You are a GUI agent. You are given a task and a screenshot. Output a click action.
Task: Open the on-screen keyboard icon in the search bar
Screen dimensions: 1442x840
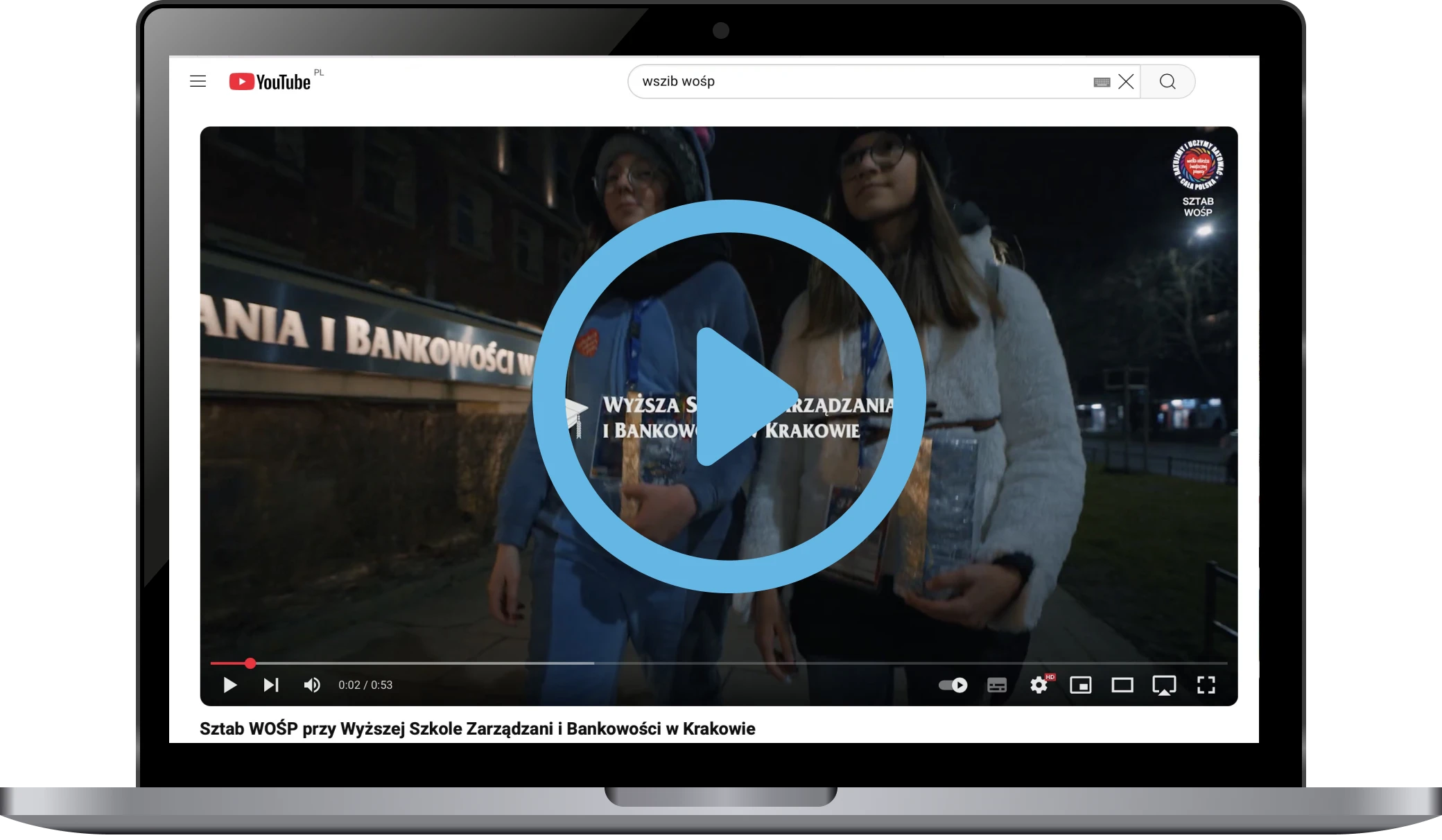(1102, 82)
